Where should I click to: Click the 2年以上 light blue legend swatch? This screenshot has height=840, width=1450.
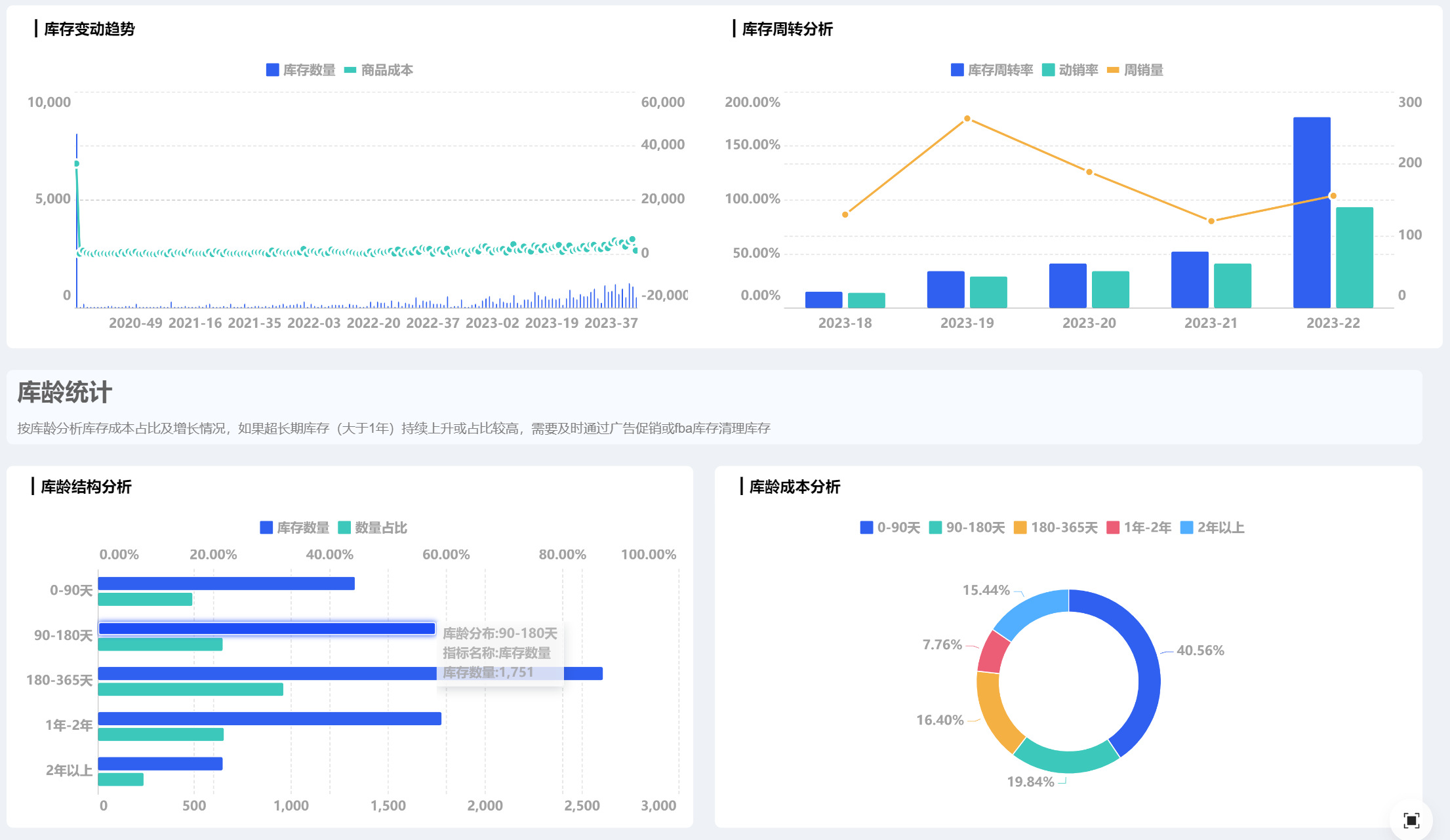1186,528
